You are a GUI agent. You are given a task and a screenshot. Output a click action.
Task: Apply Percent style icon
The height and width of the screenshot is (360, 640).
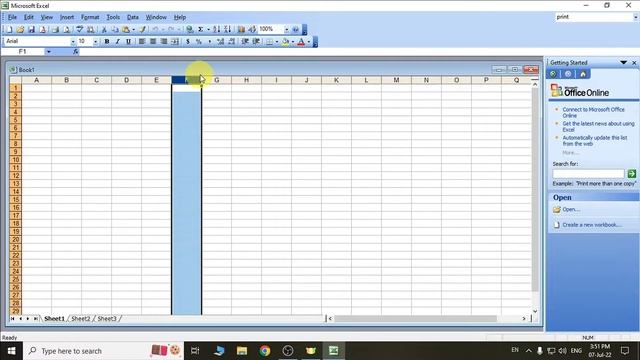199,41
